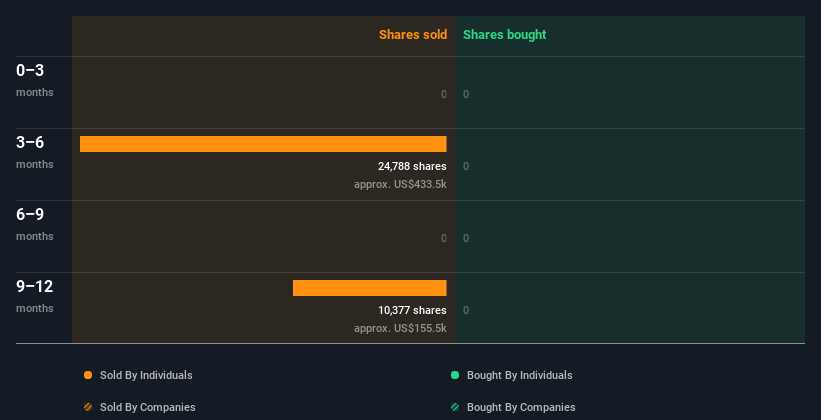Select the Sold By Individuals legend label
Viewport: 821px width, 420px height.
(x=146, y=375)
